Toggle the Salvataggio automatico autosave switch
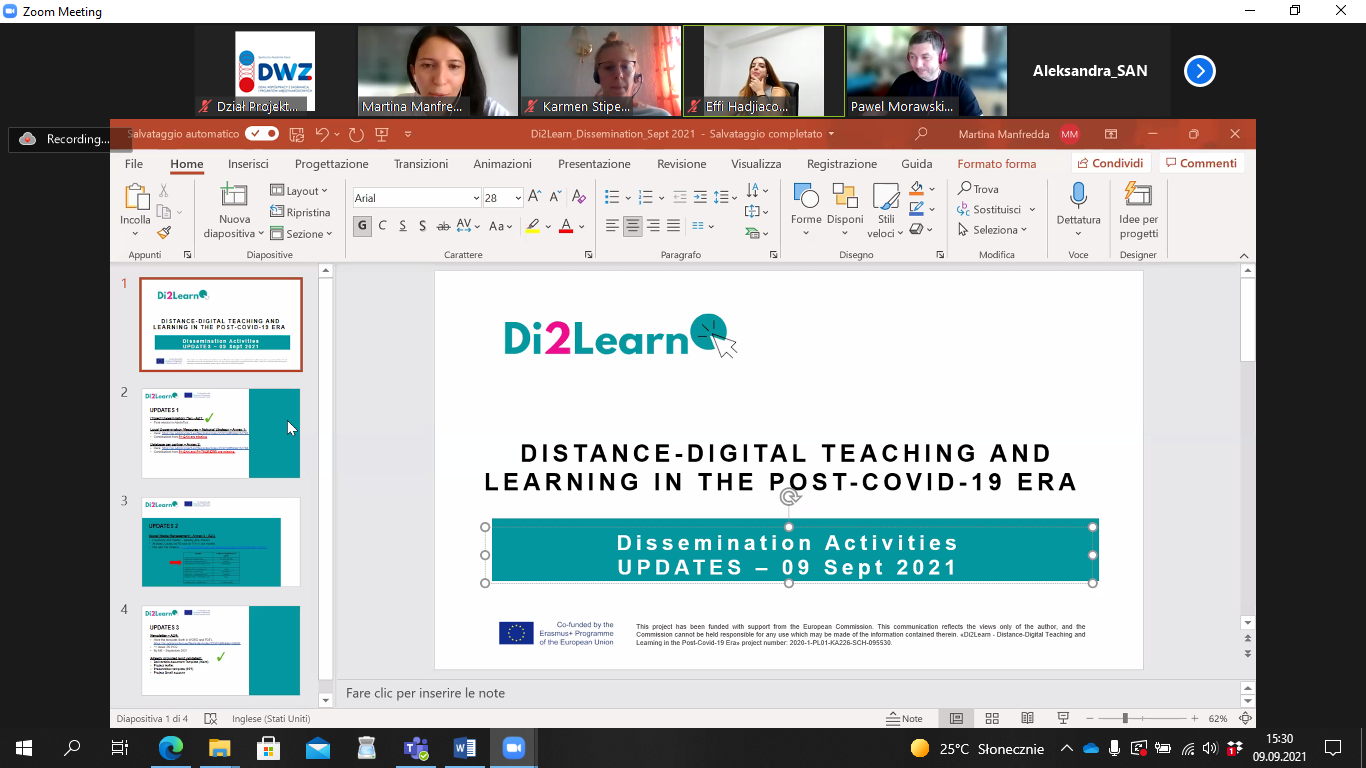Viewport: 1366px width, 768px height. click(262, 133)
